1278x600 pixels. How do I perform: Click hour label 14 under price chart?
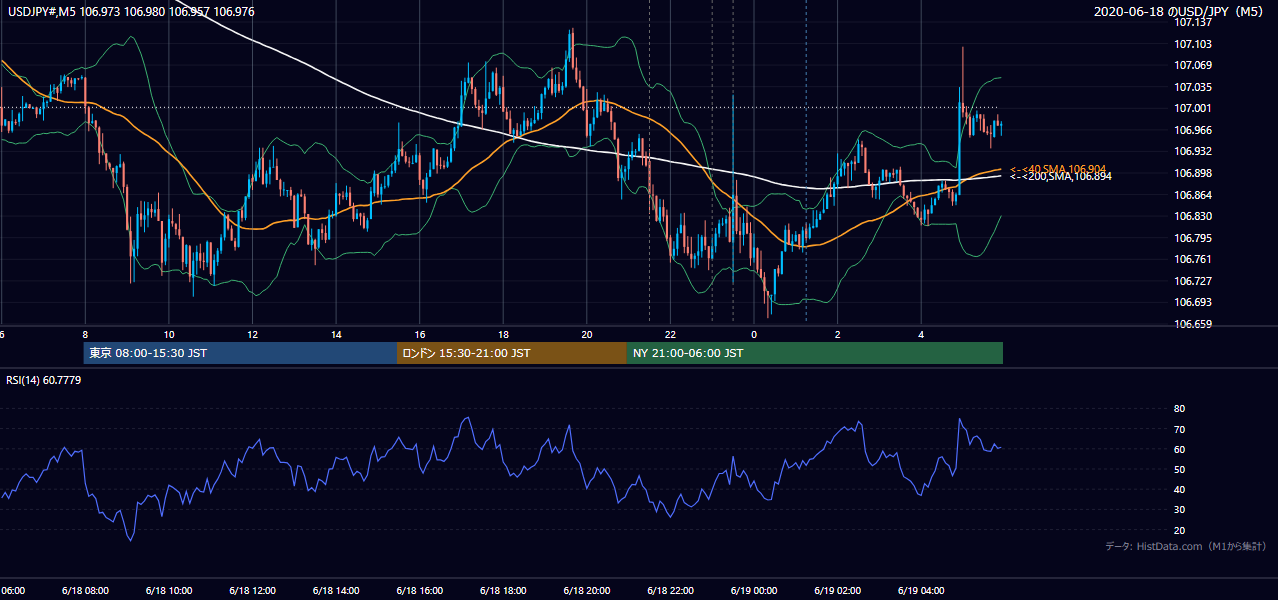pos(336,335)
